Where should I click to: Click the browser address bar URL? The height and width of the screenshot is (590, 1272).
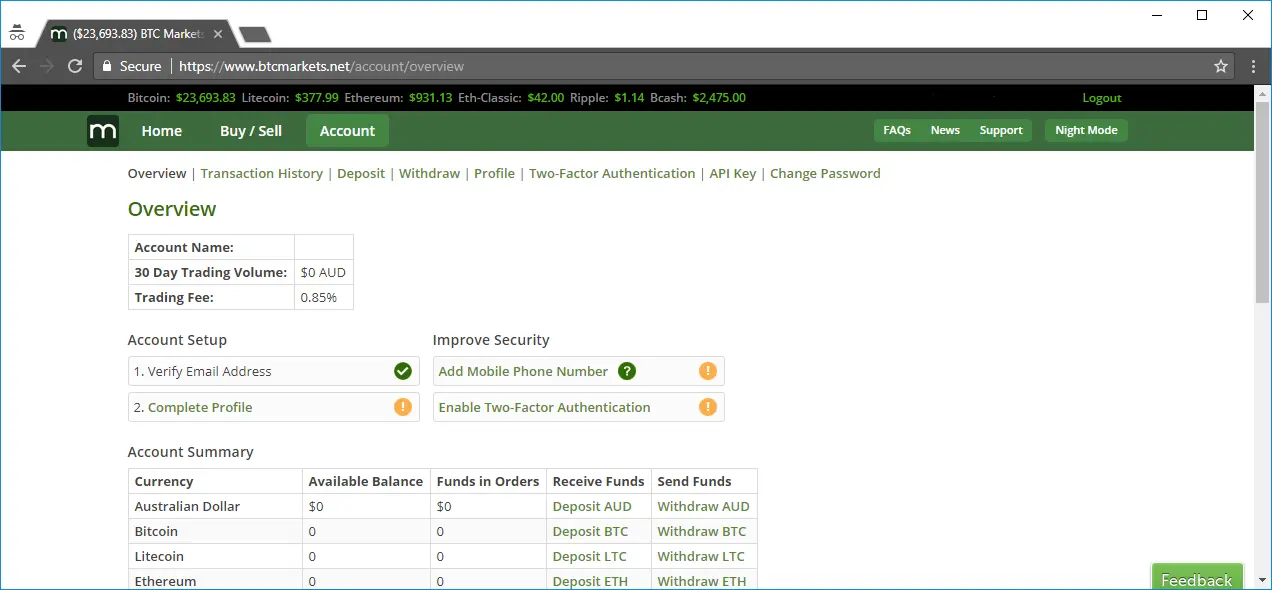pyautogui.click(x=322, y=66)
